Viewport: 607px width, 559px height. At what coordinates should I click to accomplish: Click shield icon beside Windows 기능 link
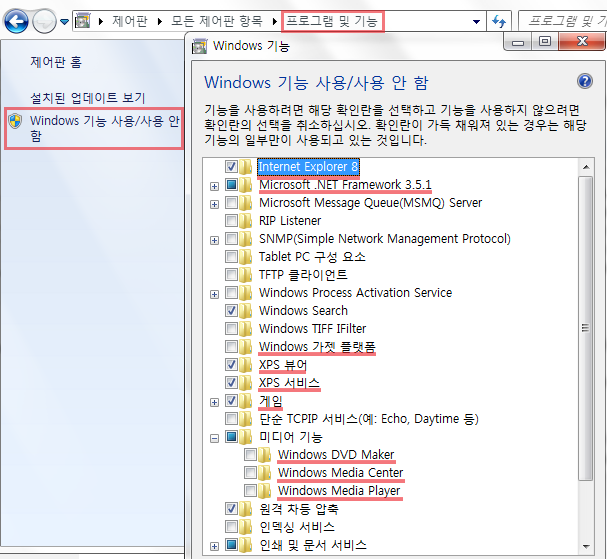click(15, 121)
